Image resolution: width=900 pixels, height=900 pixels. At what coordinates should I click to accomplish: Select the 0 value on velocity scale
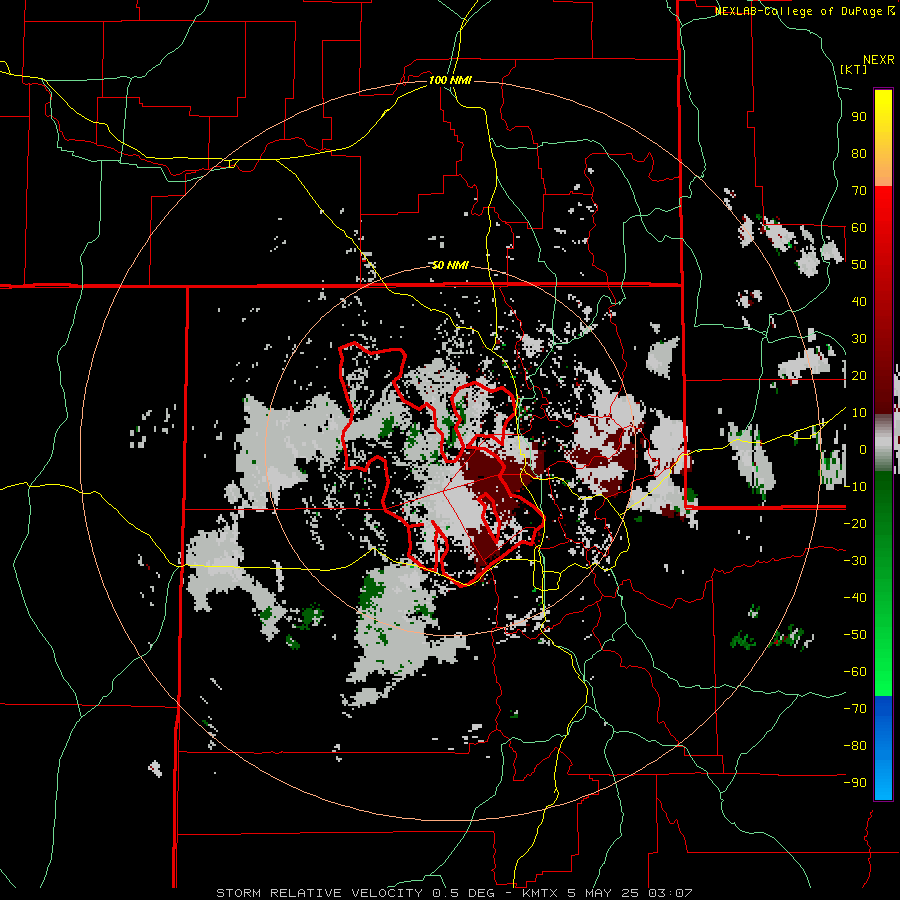[x=863, y=449]
